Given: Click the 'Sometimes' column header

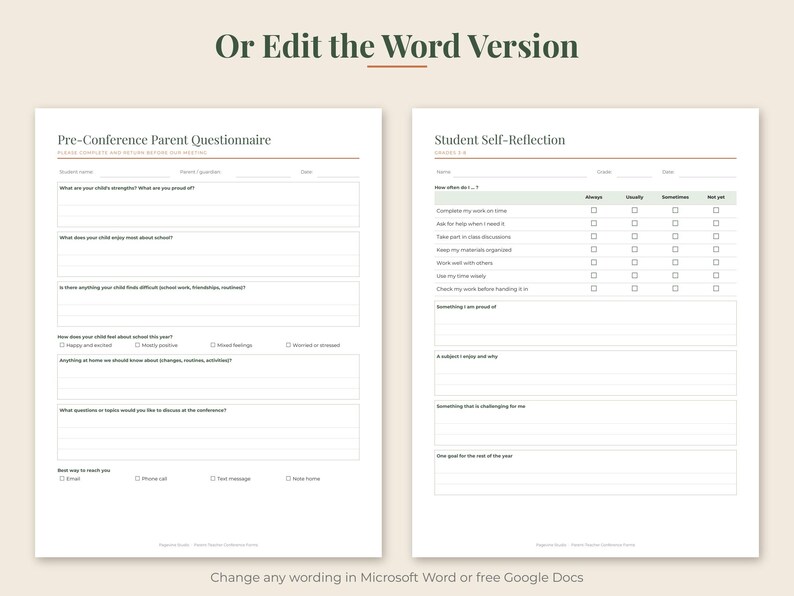Looking at the screenshot, I should click(675, 197).
